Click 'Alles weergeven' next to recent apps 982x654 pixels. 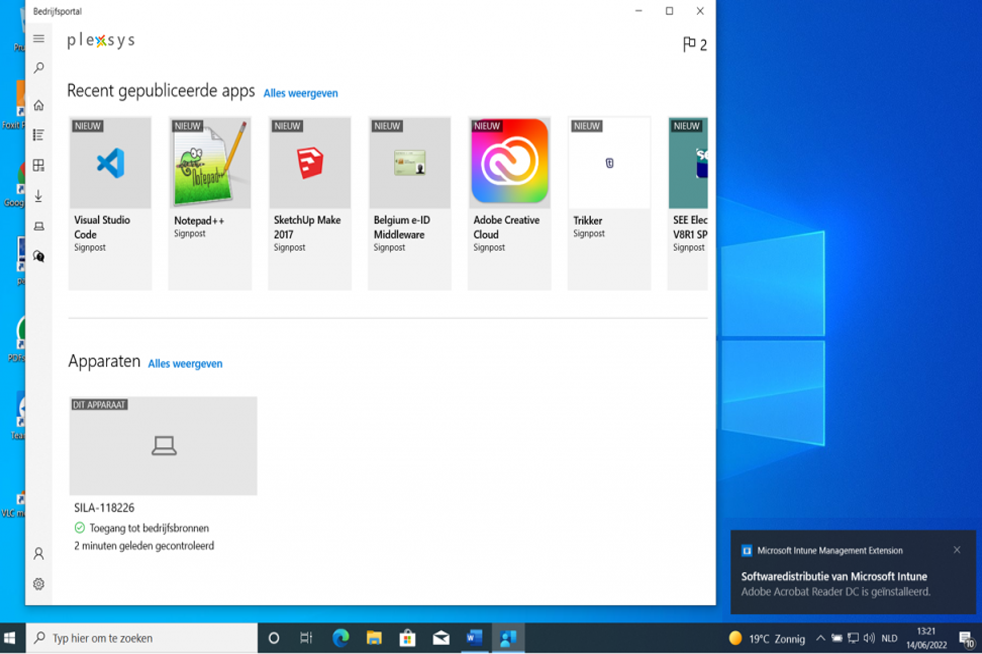pyautogui.click(x=300, y=94)
